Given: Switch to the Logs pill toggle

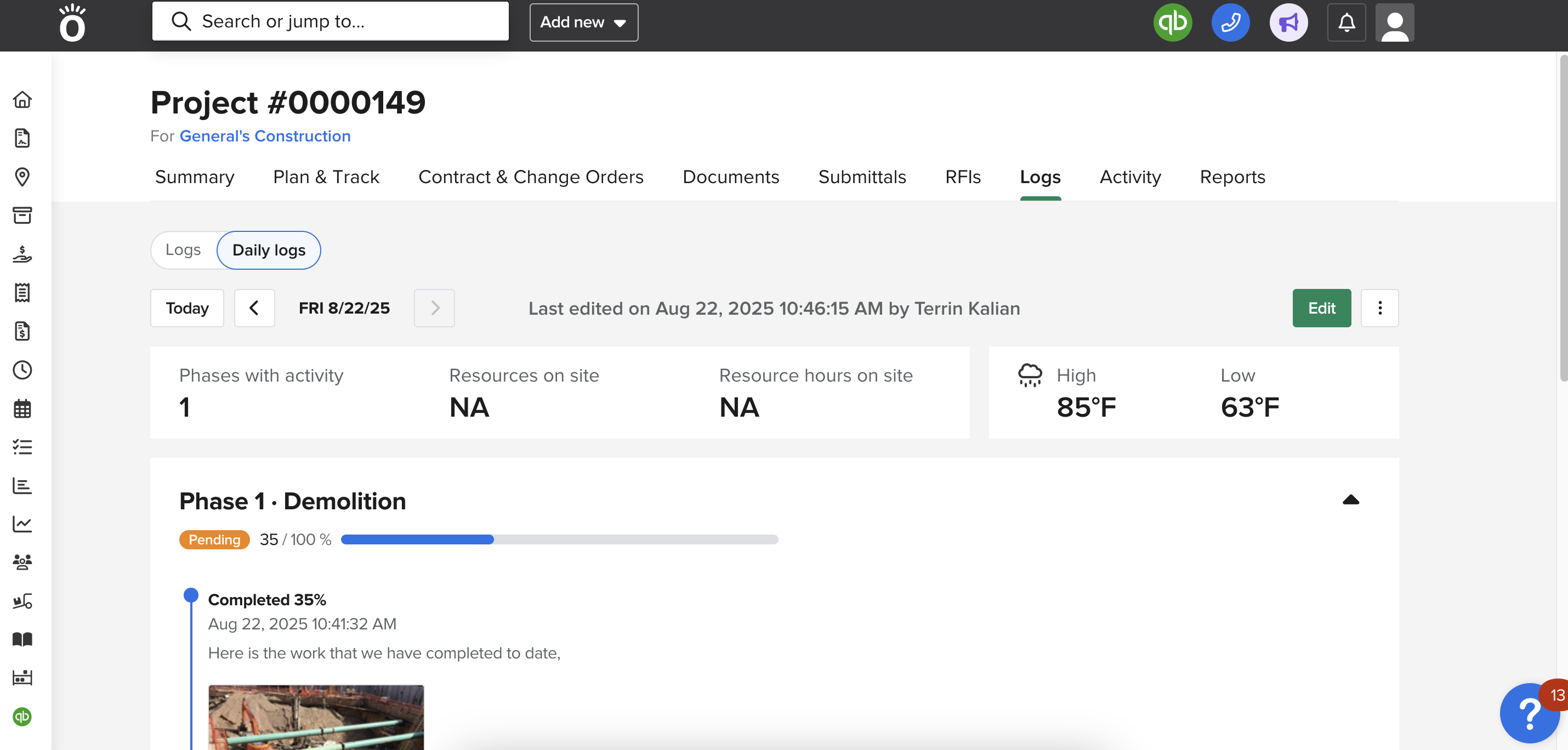Looking at the screenshot, I should click(183, 249).
